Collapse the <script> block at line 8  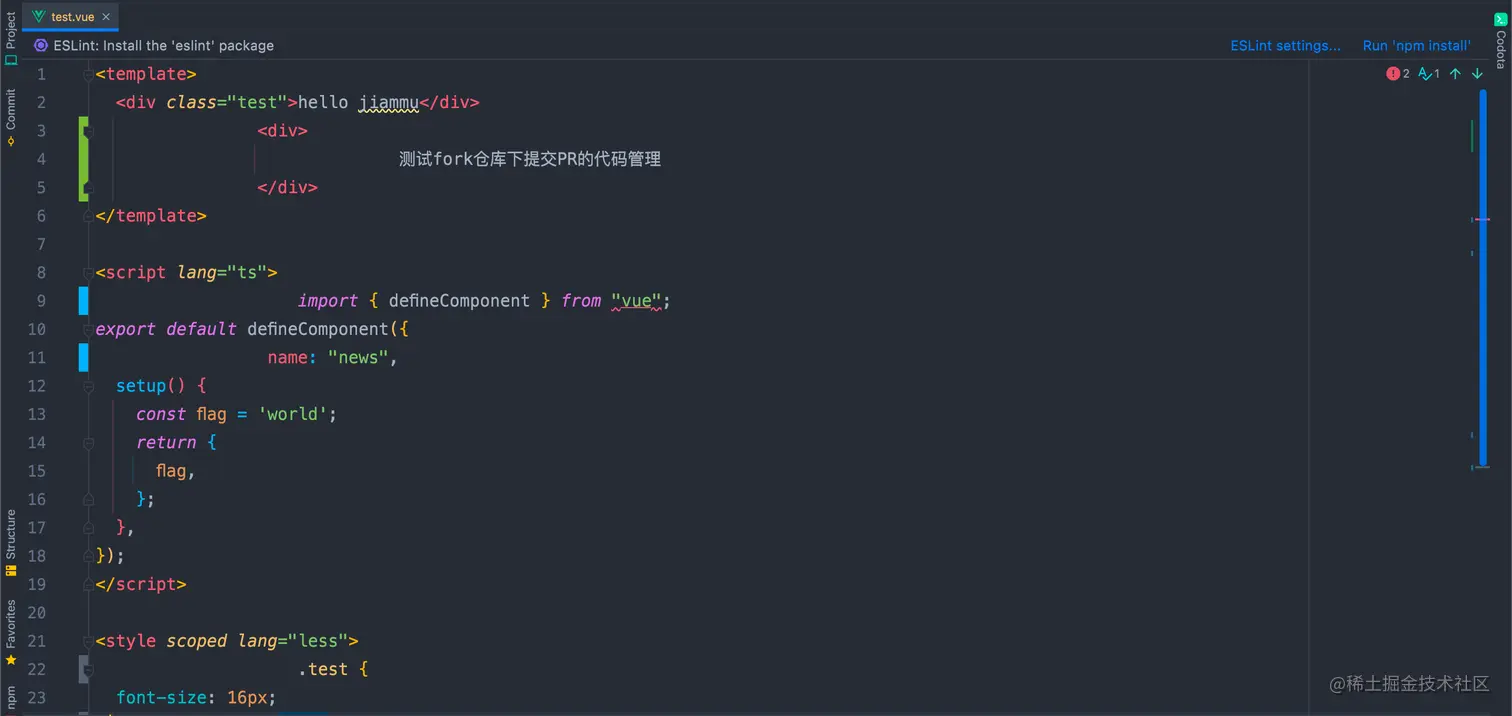tap(89, 272)
